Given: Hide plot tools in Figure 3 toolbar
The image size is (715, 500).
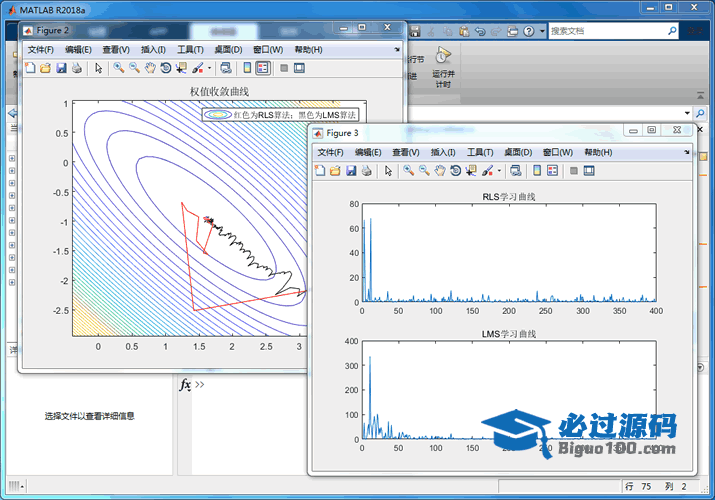Looking at the screenshot, I should (x=574, y=171).
